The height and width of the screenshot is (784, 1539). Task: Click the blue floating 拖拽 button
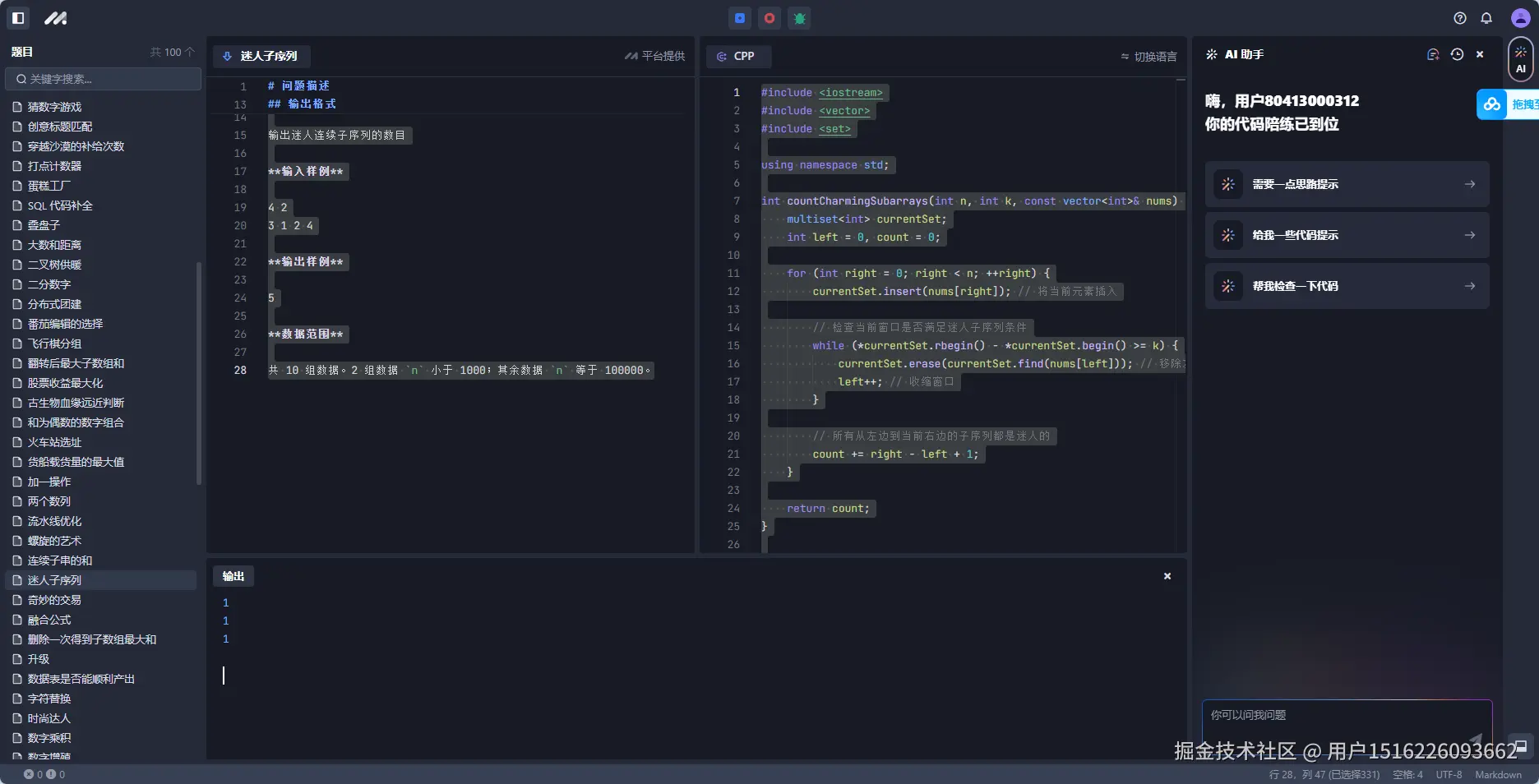[x=1508, y=104]
